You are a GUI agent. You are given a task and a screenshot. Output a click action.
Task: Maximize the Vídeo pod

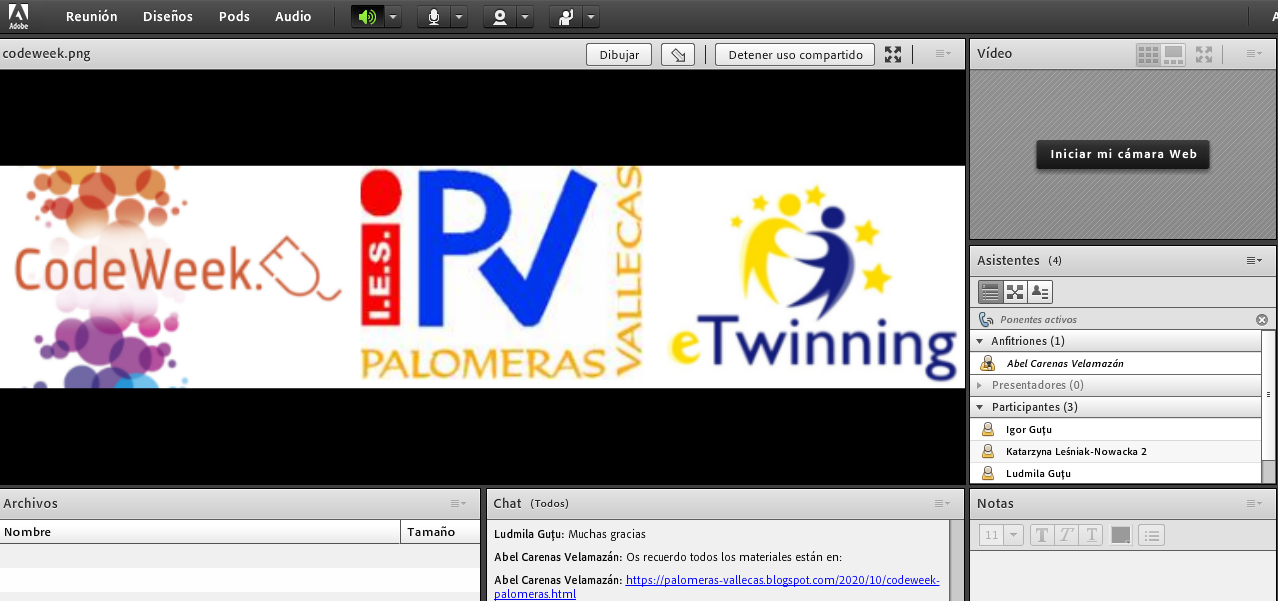tap(1204, 55)
